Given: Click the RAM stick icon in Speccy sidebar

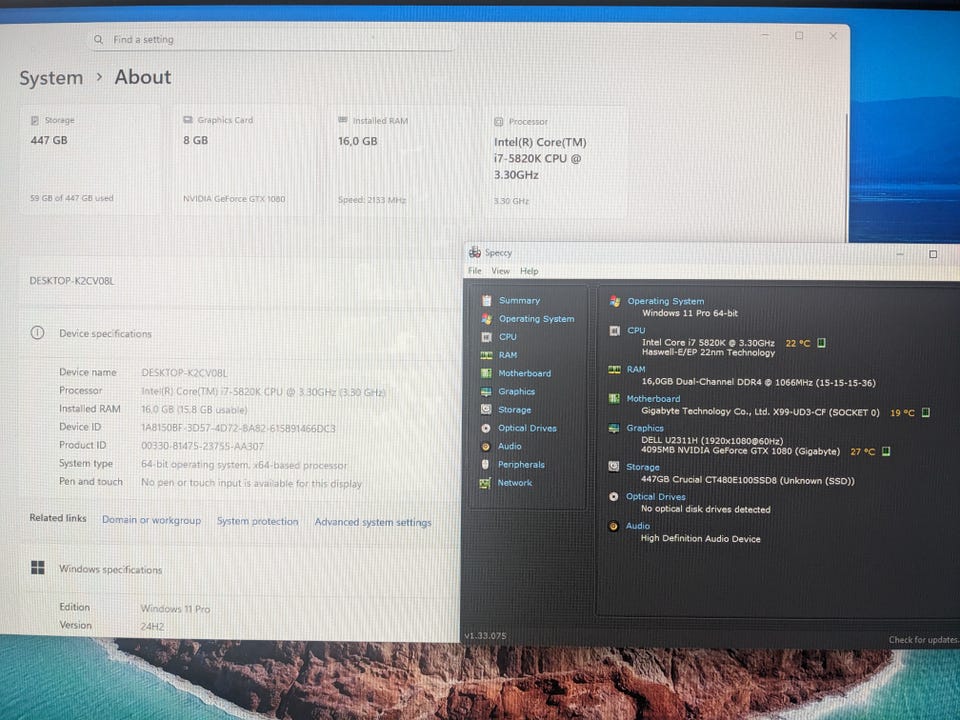Looking at the screenshot, I should click(486, 355).
